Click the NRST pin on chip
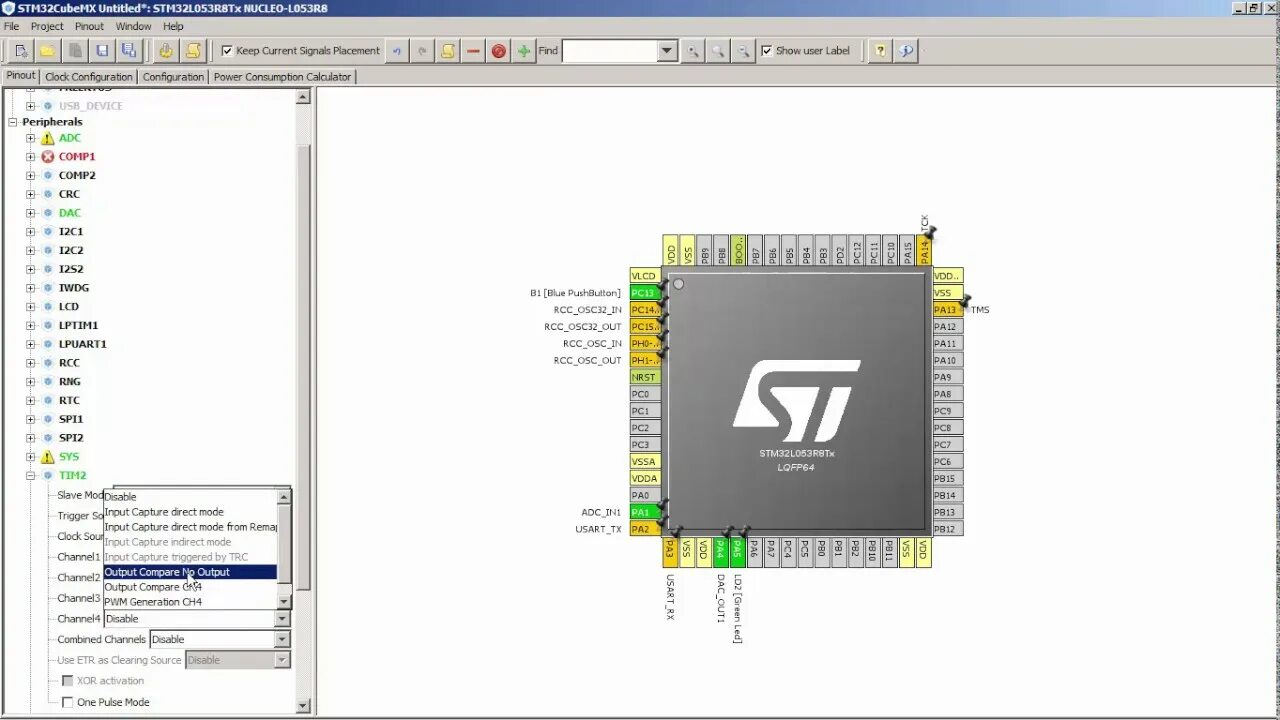 coord(645,377)
